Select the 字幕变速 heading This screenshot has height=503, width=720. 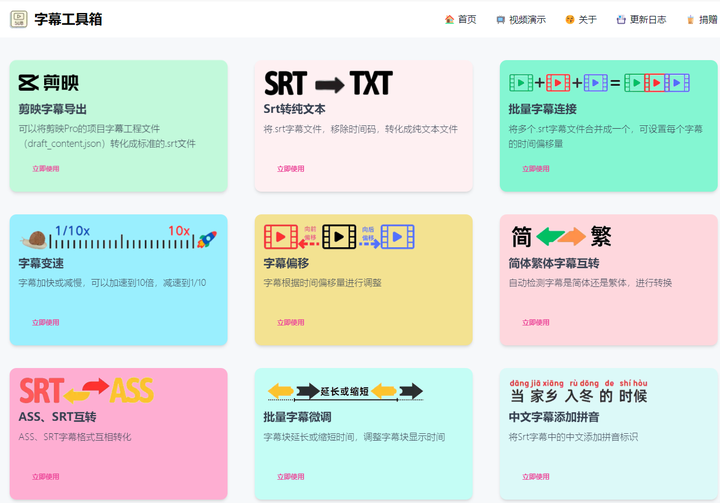(41, 263)
